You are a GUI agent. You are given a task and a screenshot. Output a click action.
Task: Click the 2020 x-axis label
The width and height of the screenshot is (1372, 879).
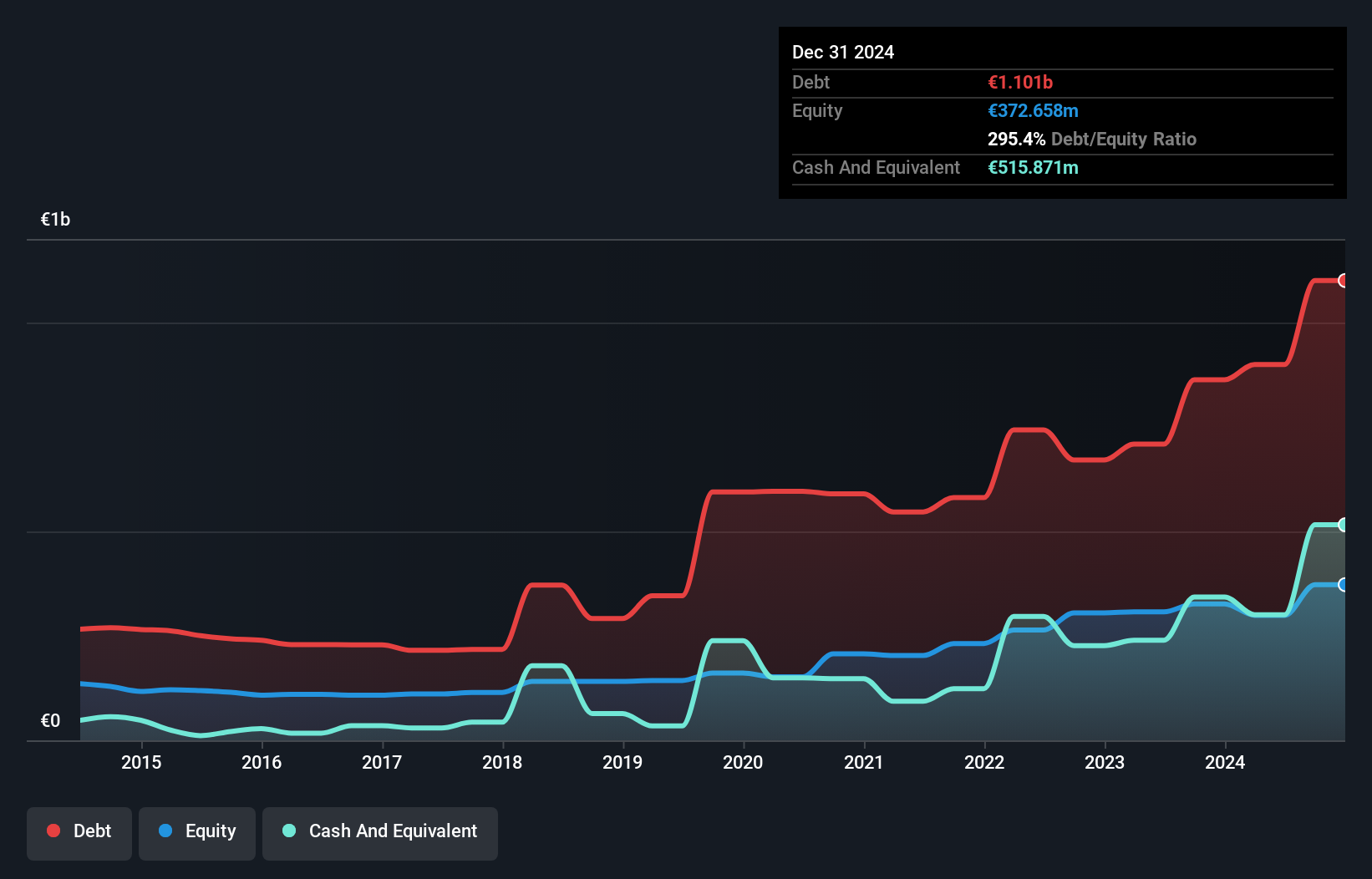(743, 762)
